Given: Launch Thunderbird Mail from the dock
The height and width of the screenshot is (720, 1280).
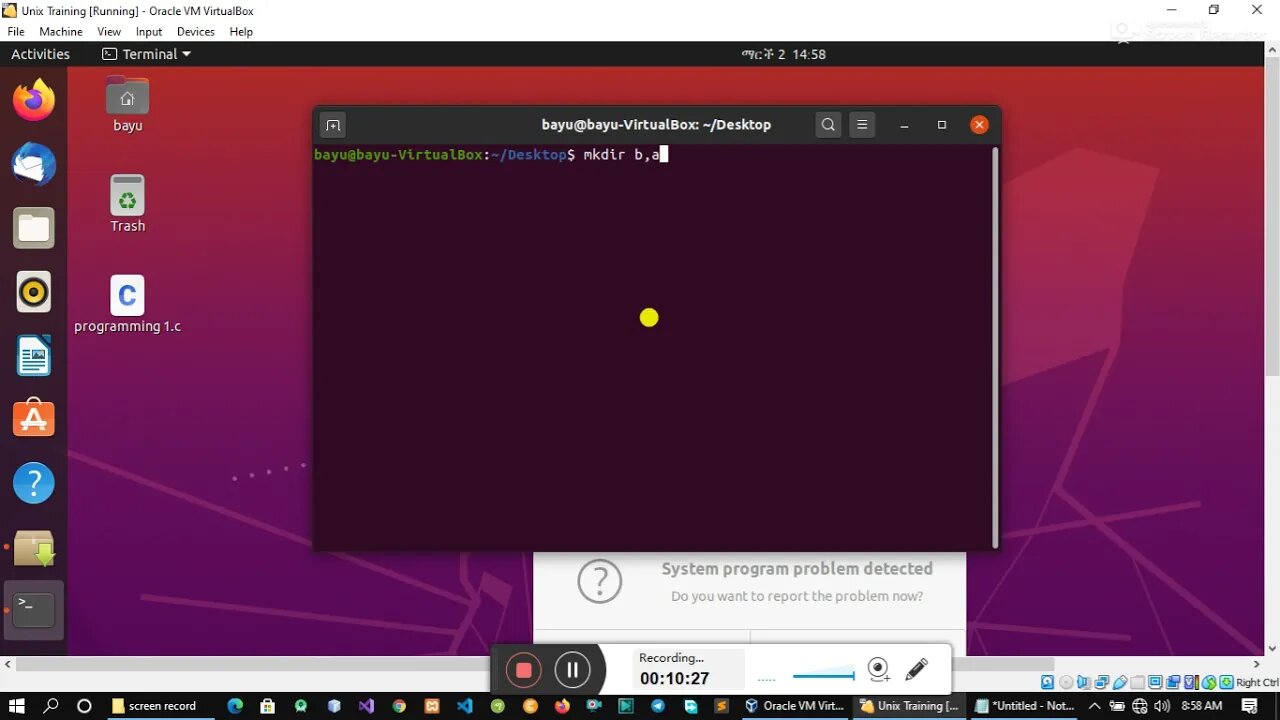Looking at the screenshot, I should click(x=34, y=165).
